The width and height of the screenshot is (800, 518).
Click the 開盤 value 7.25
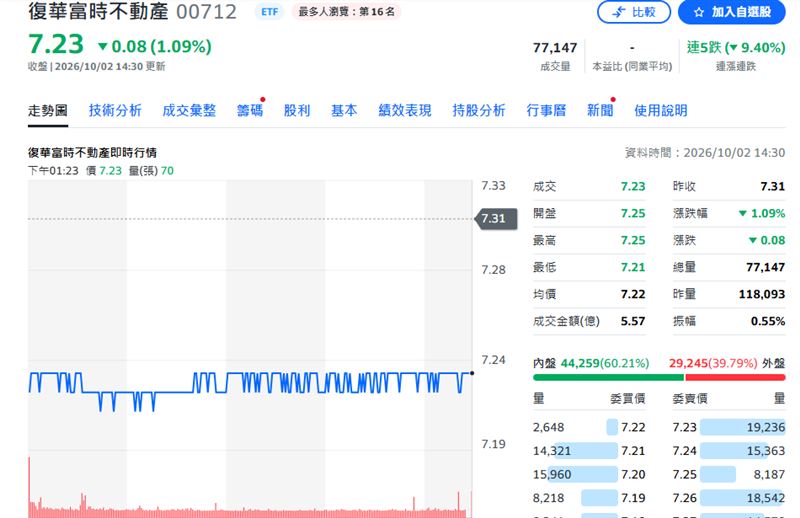[633, 213]
